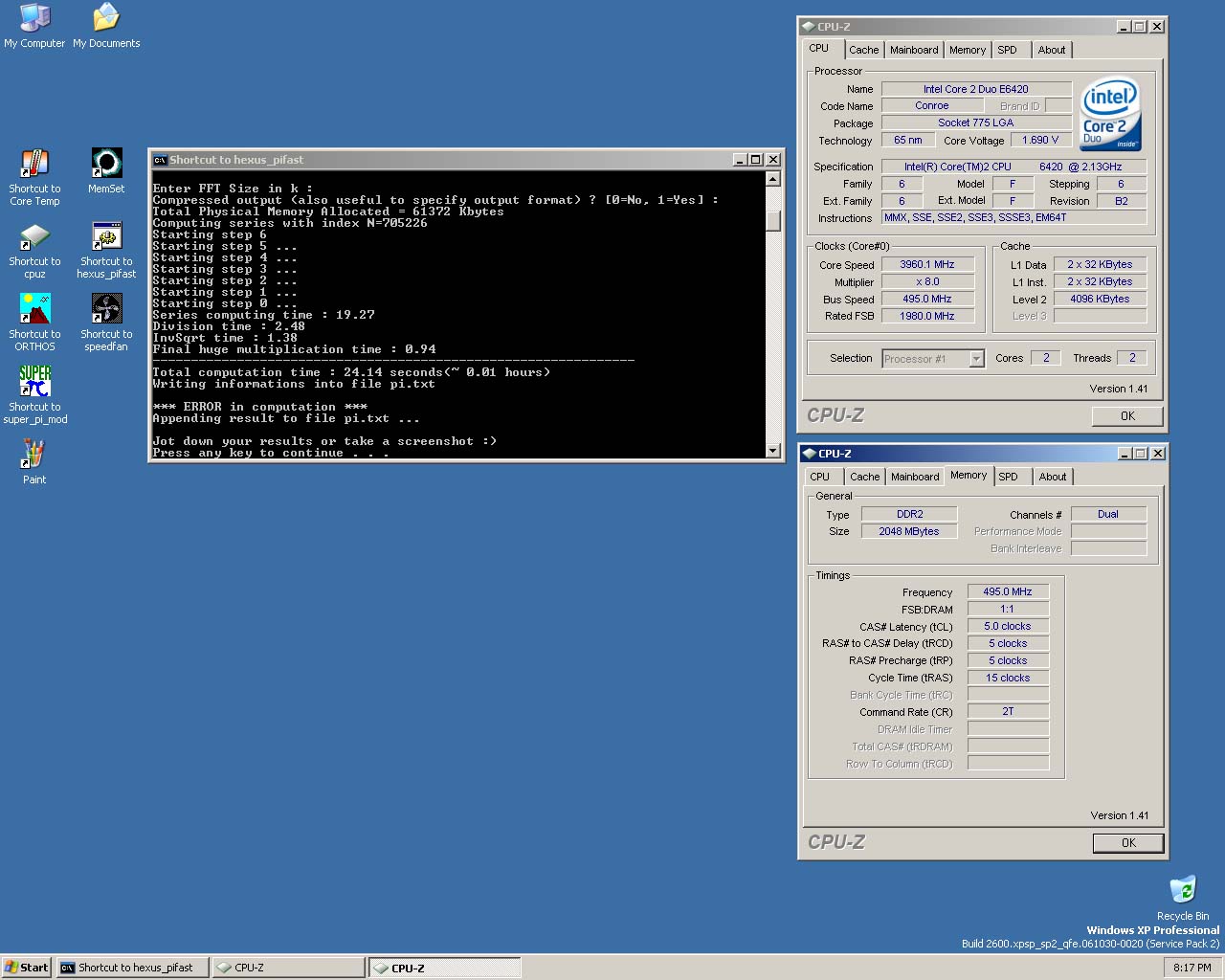The image size is (1225, 980).
Task: Click the upper CPU-Z title bar icon
Action: point(809,27)
